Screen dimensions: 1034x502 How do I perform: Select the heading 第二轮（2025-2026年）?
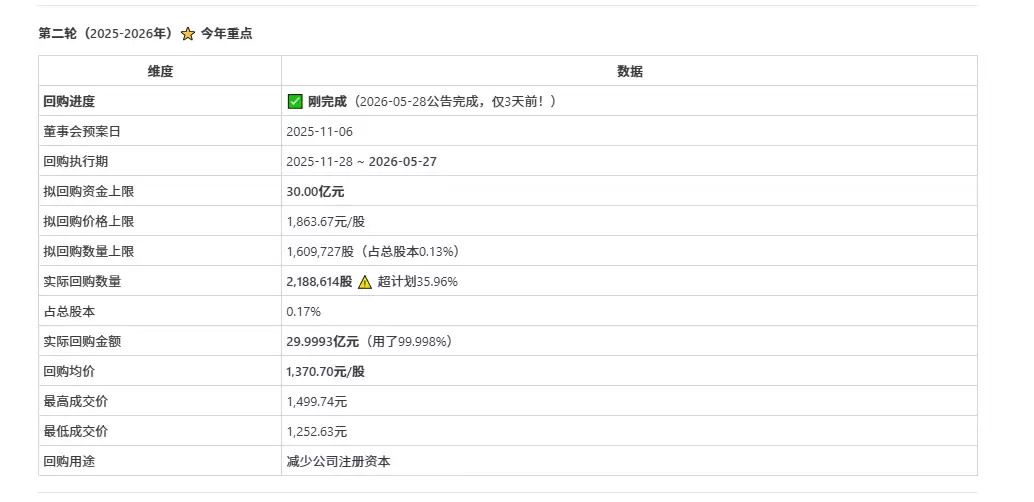point(107,34)
